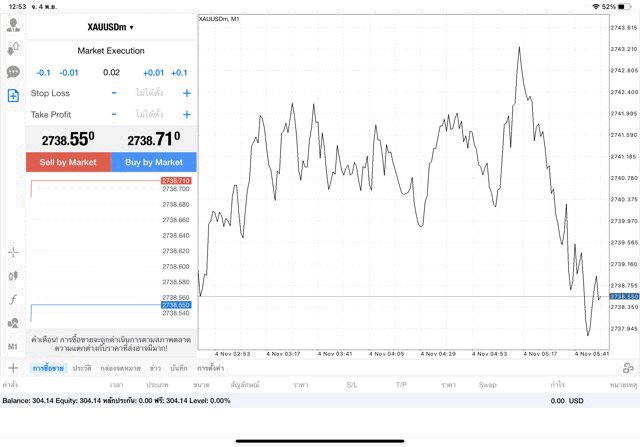
Task: Increase volume by 0.01
Action: pos(153,72)
